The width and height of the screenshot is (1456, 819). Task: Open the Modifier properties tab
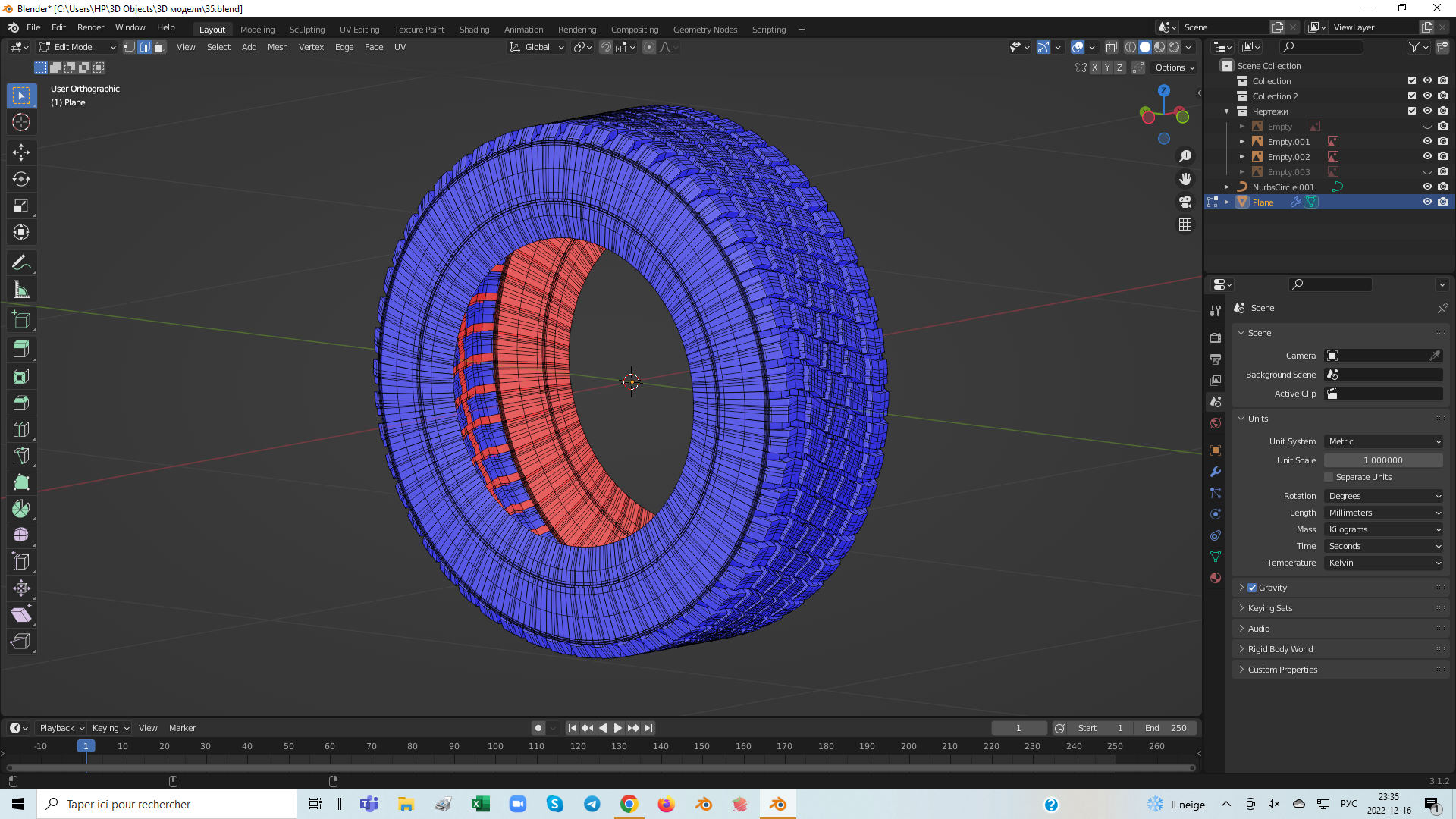tap(1216, 472)
